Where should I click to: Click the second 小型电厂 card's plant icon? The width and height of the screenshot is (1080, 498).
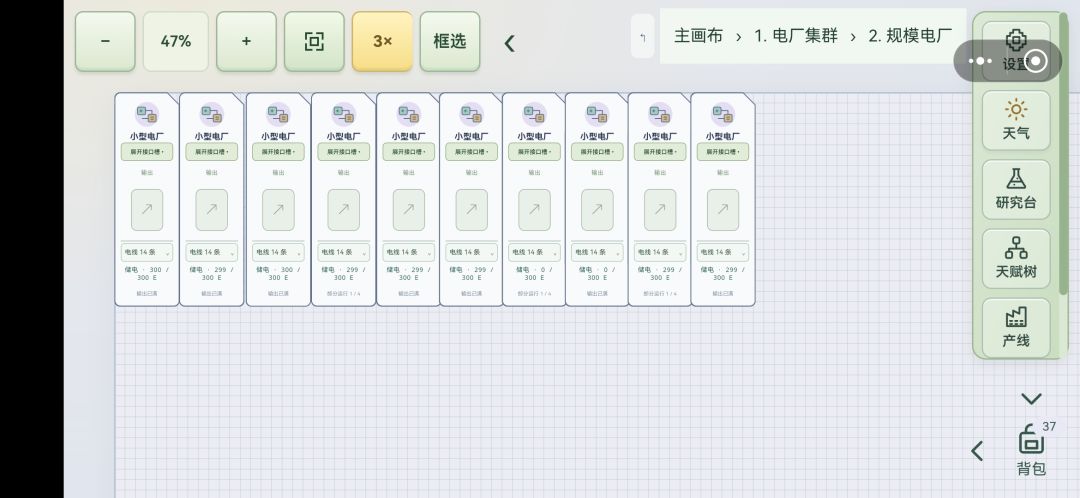(211, 114)
